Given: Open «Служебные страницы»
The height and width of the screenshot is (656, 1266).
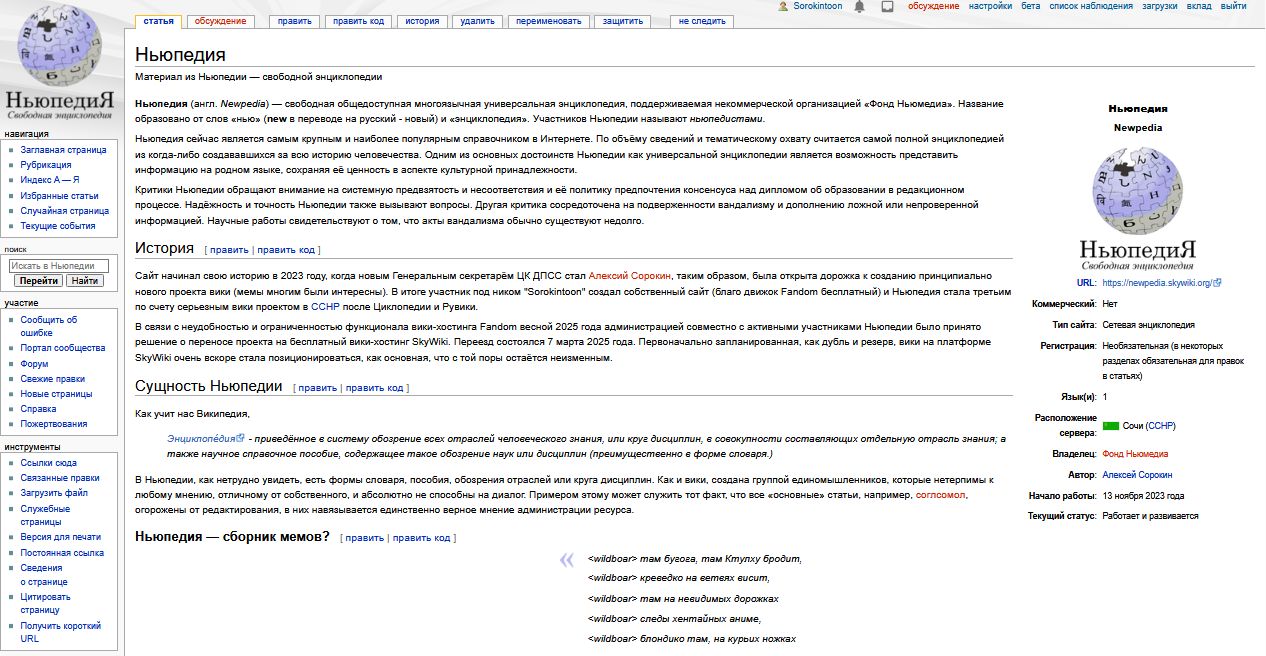Looking at the screenshot, I should 45,515.
